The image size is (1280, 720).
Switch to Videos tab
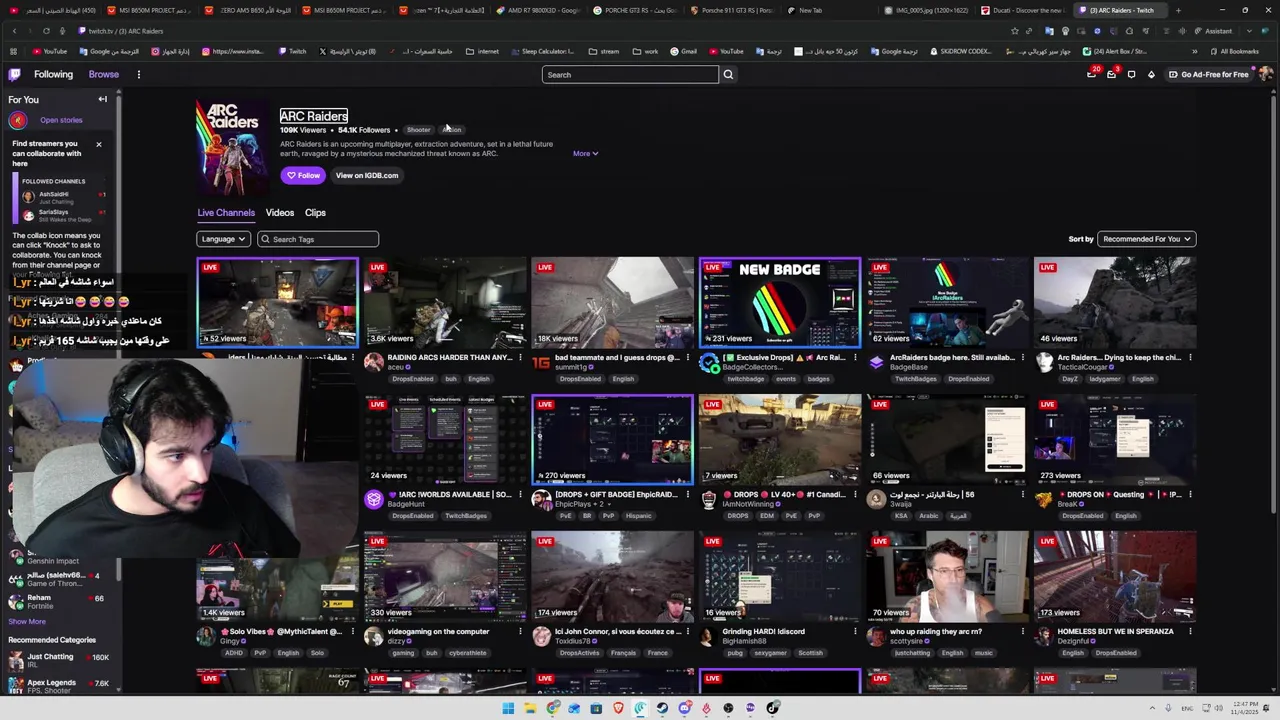[x=280, y=212]
